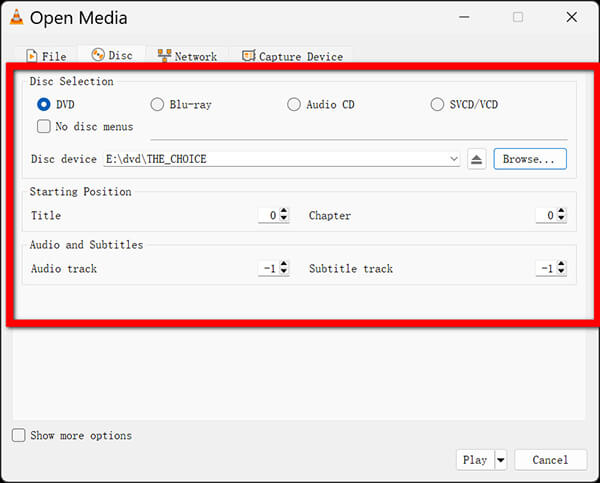This screenshot has height=483, width=600.
Task: Click the Chapter number spinner
Action: [550, 215]
